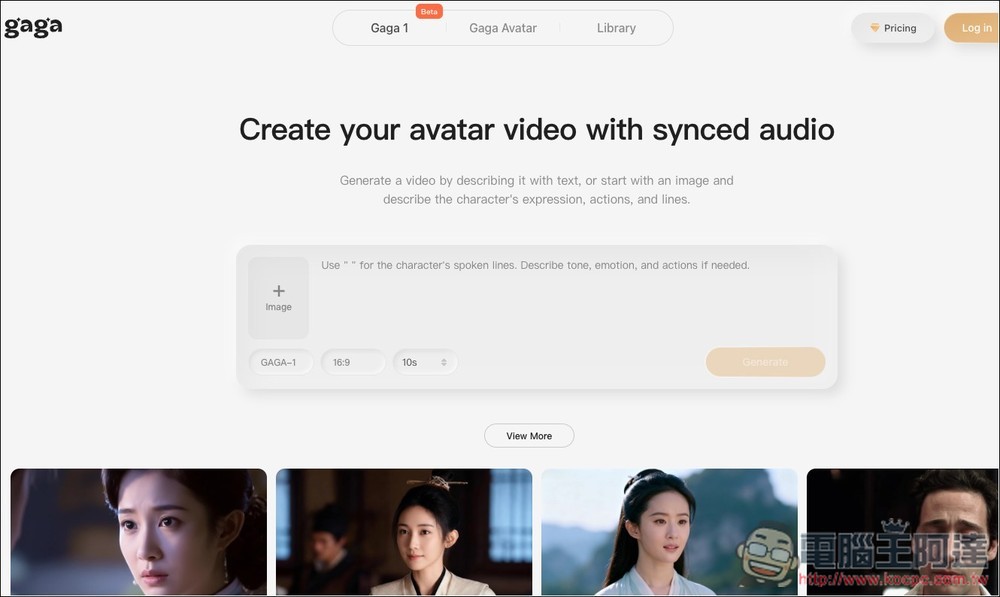
Task: Open the GAGA-1 model selector
Action: 280,362
